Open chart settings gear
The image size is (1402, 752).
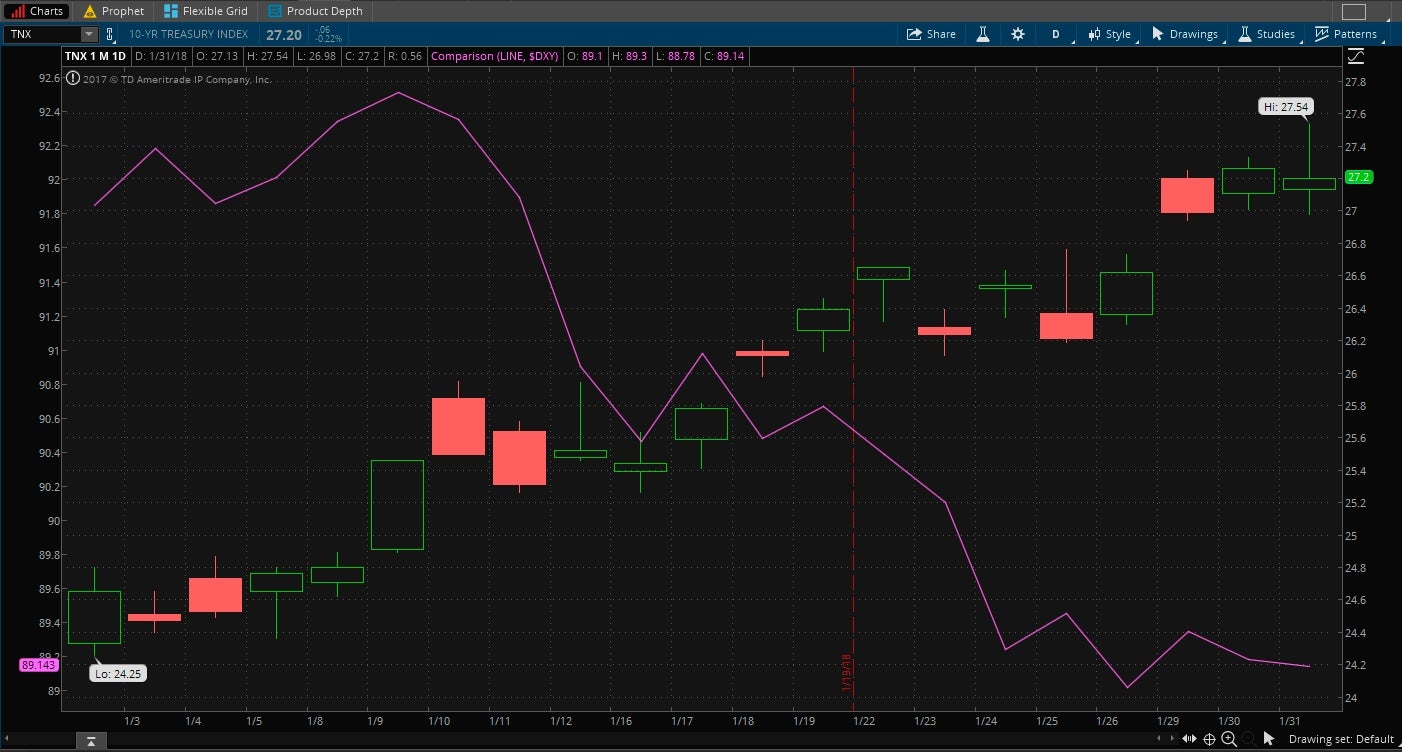tap(1017, 34)
